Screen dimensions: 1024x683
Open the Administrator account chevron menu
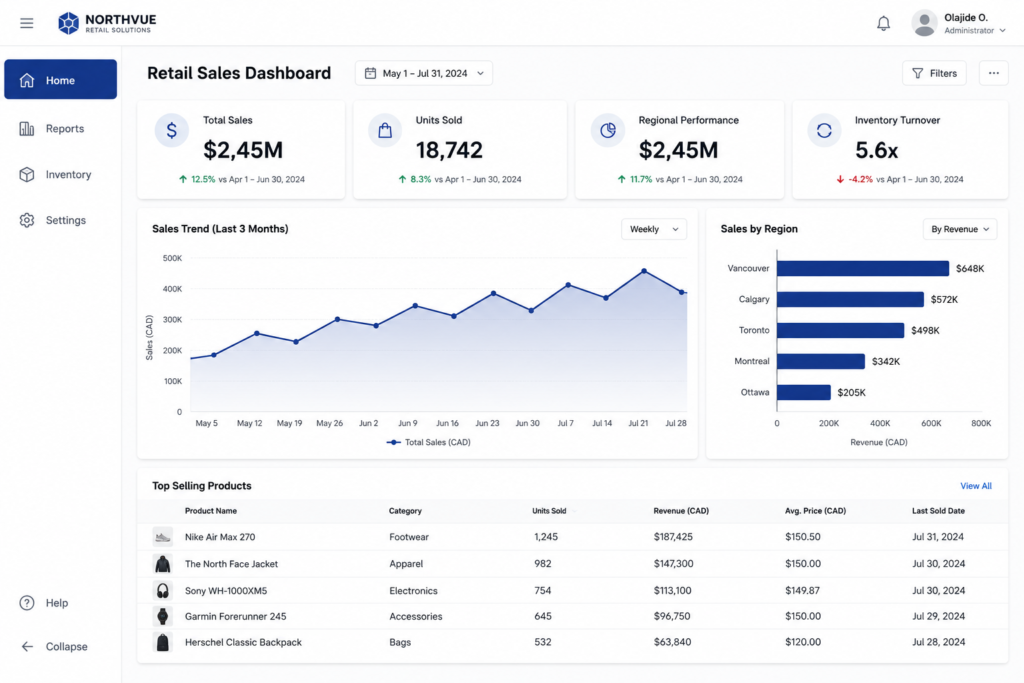click(1002, 31)
